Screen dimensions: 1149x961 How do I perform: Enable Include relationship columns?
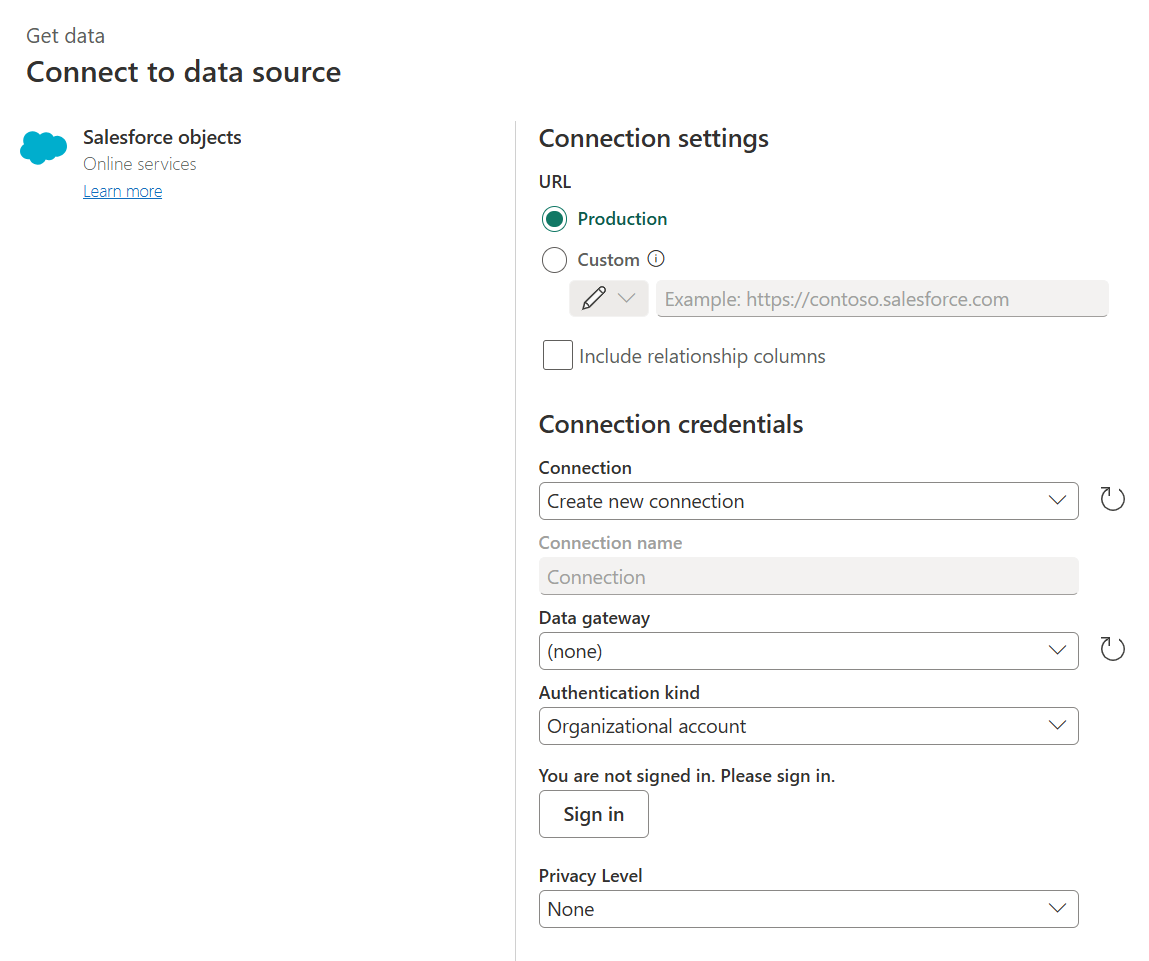557,355
